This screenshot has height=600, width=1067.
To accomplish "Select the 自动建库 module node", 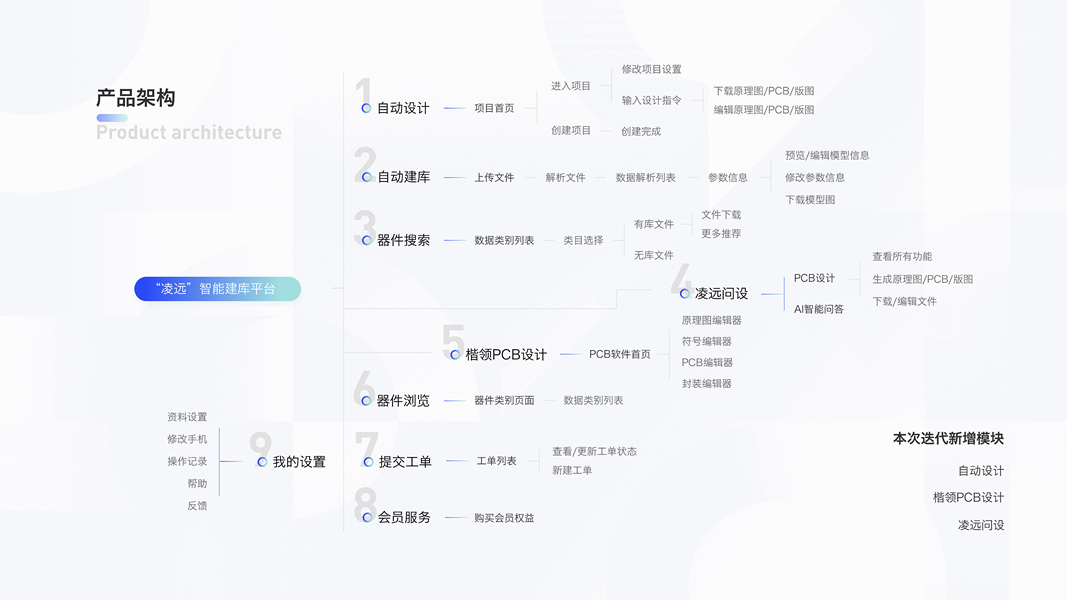I will pos(404,177).
